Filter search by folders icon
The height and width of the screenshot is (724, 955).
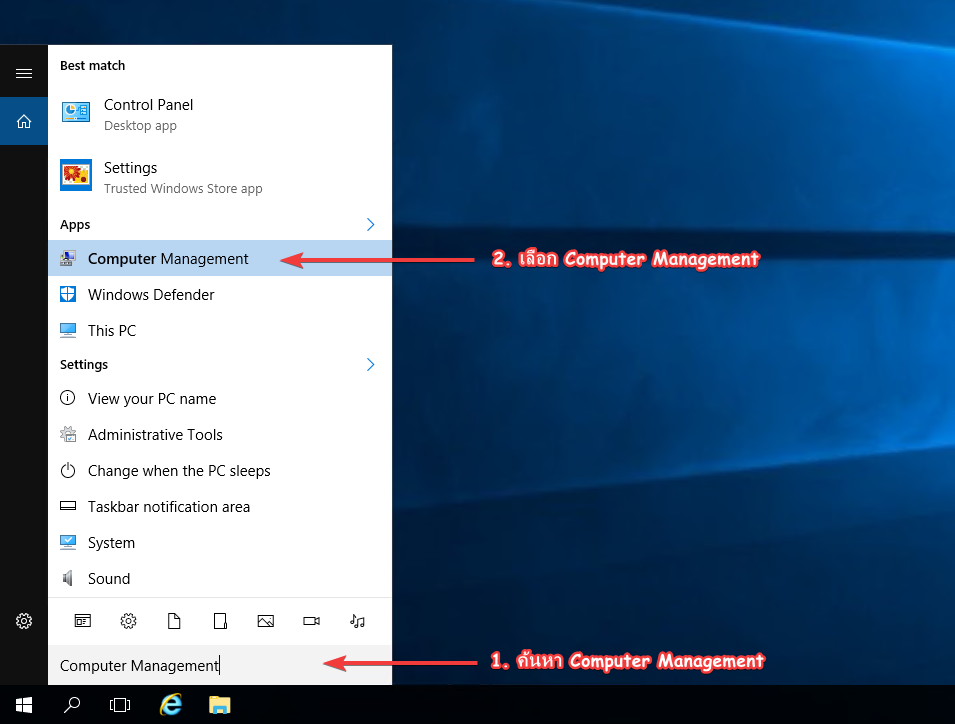coord(220,621)
